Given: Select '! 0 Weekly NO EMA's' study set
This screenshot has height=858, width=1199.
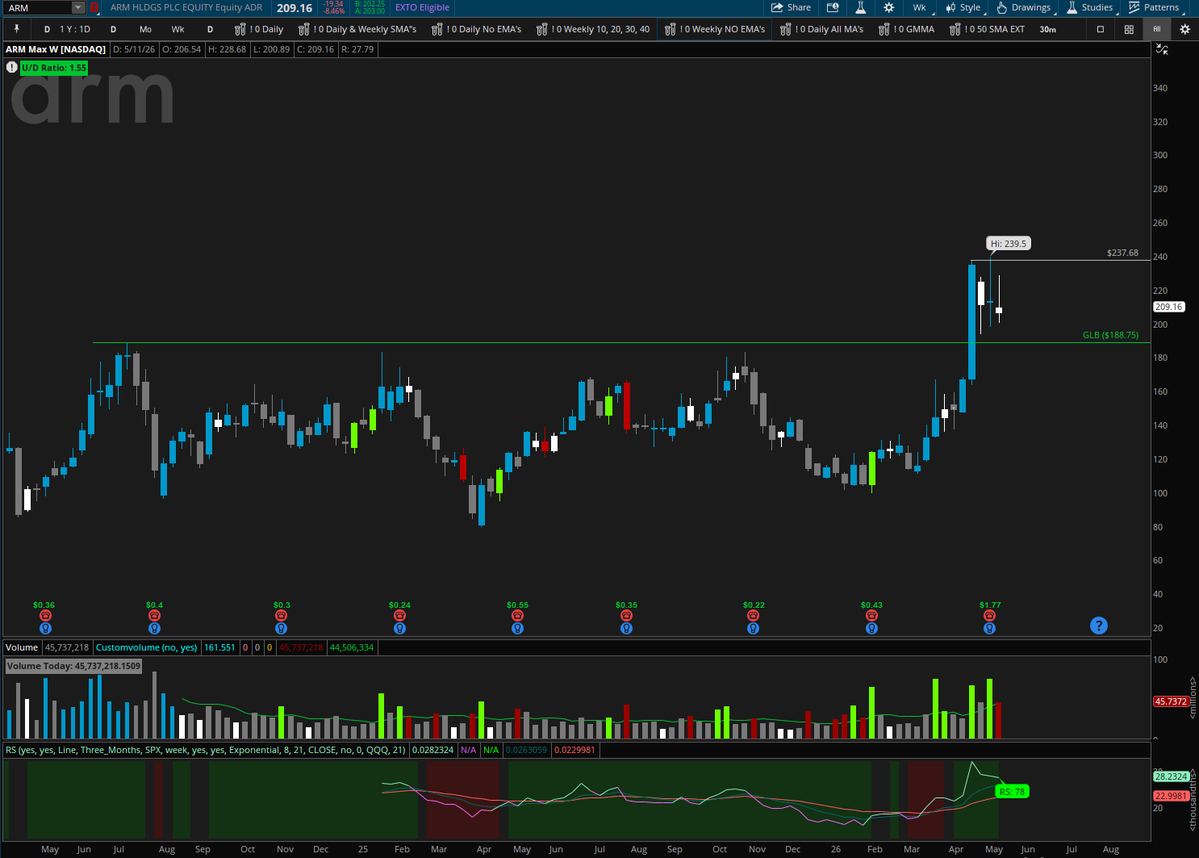Looking at the screenshot, I should pyautogui.click(x=714, y=29).
